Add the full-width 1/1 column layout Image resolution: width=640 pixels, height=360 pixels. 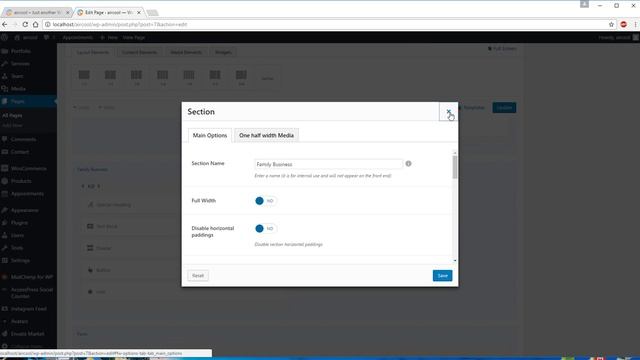pyautogui.click(x=84, y=77)
